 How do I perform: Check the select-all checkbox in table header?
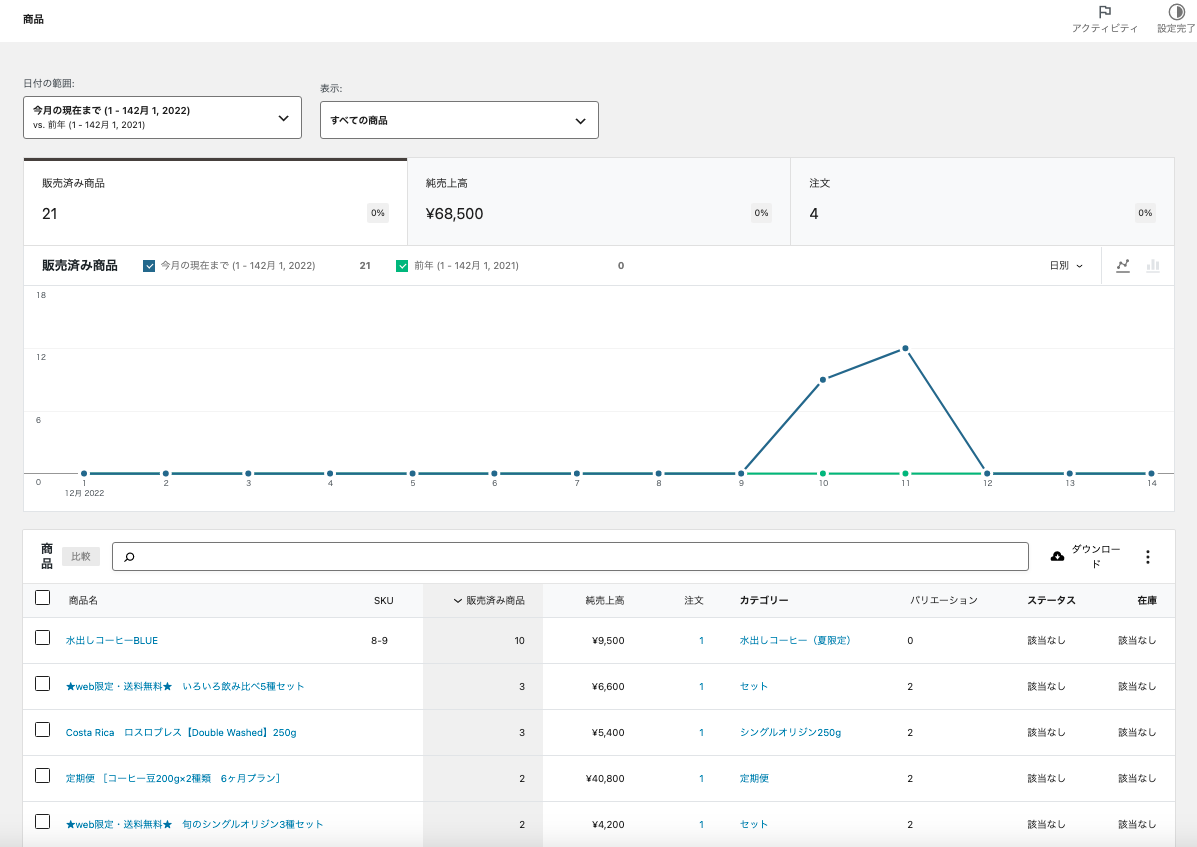42,598
